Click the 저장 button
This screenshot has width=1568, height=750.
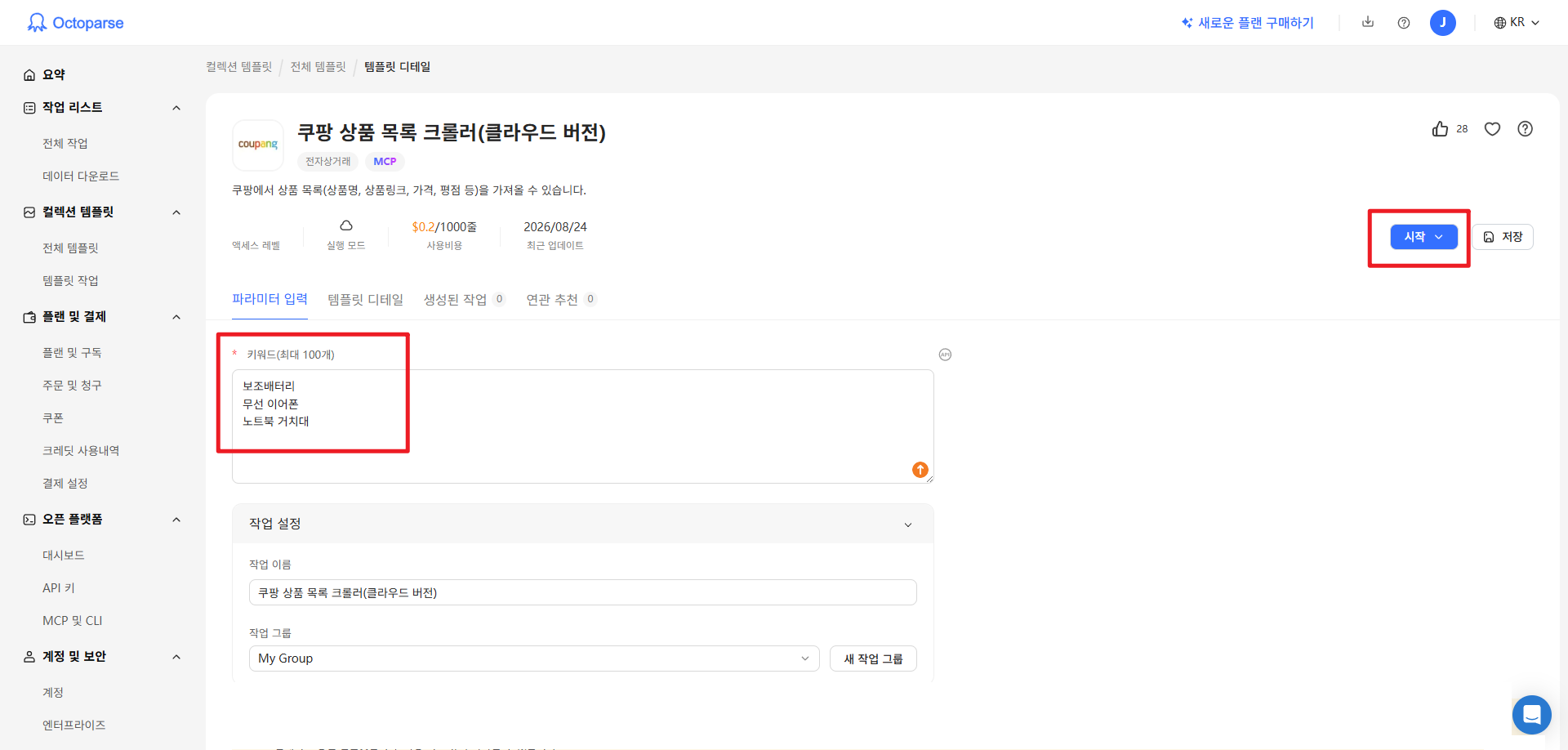pyautogui.click(x=1503, y=237)
